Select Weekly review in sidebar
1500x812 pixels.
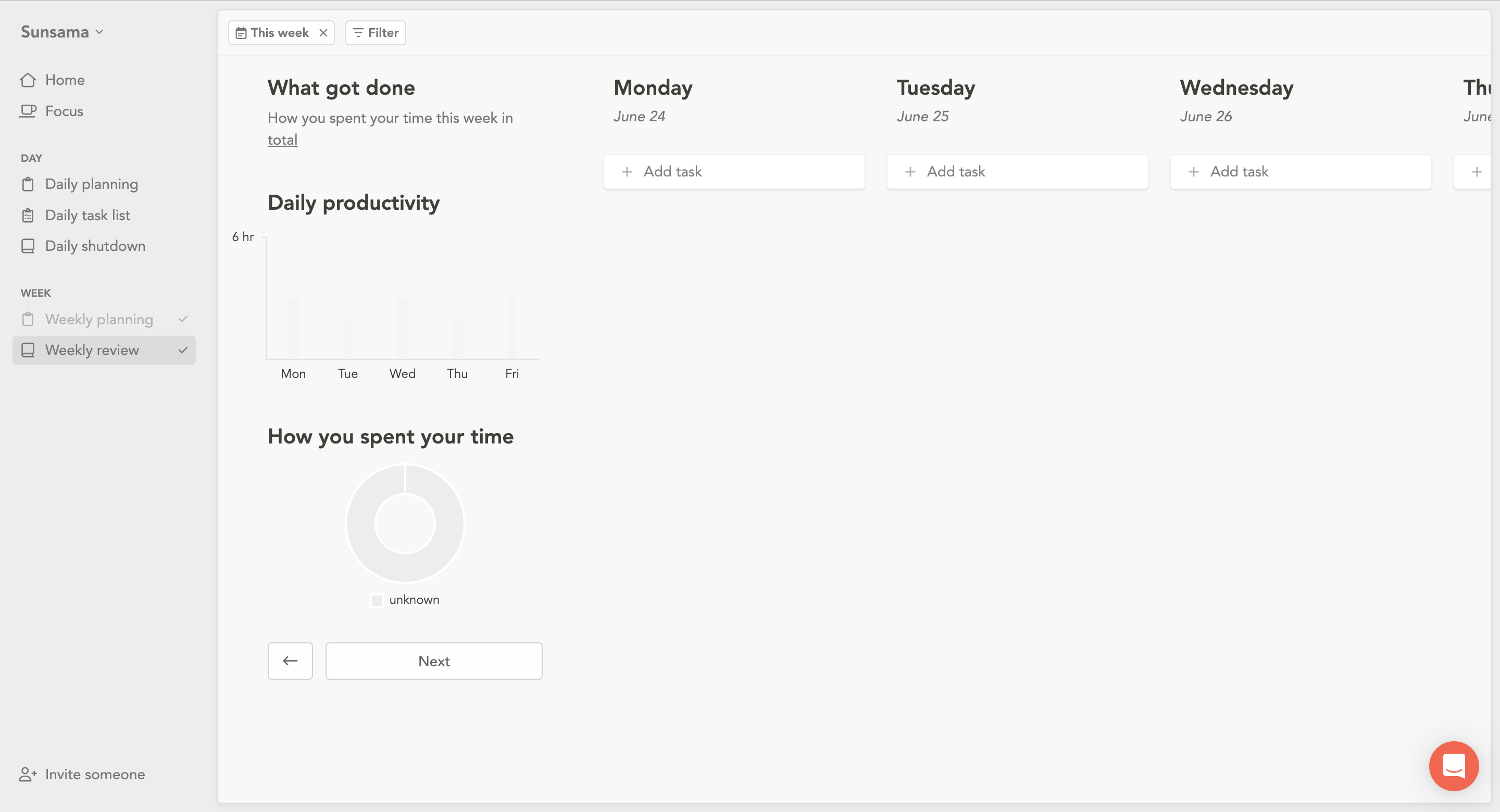(104, 350)
